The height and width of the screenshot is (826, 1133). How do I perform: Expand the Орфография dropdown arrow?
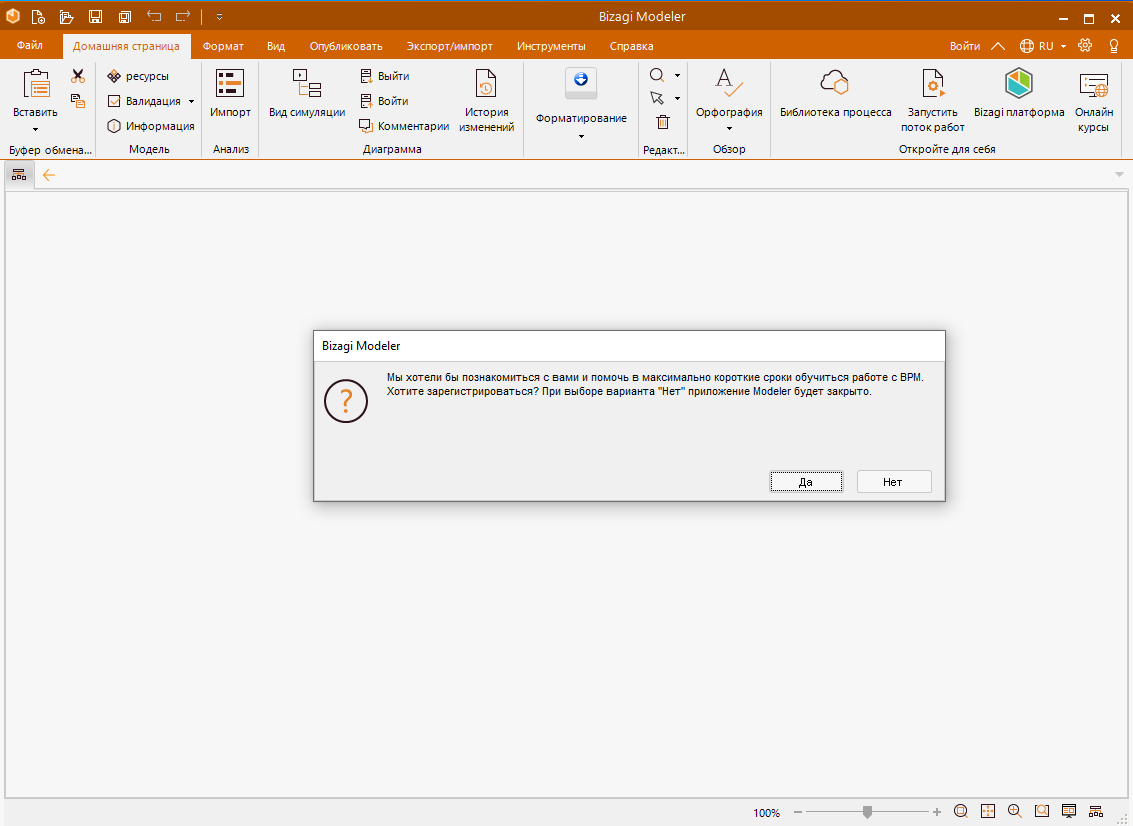[x=729, y=129]
